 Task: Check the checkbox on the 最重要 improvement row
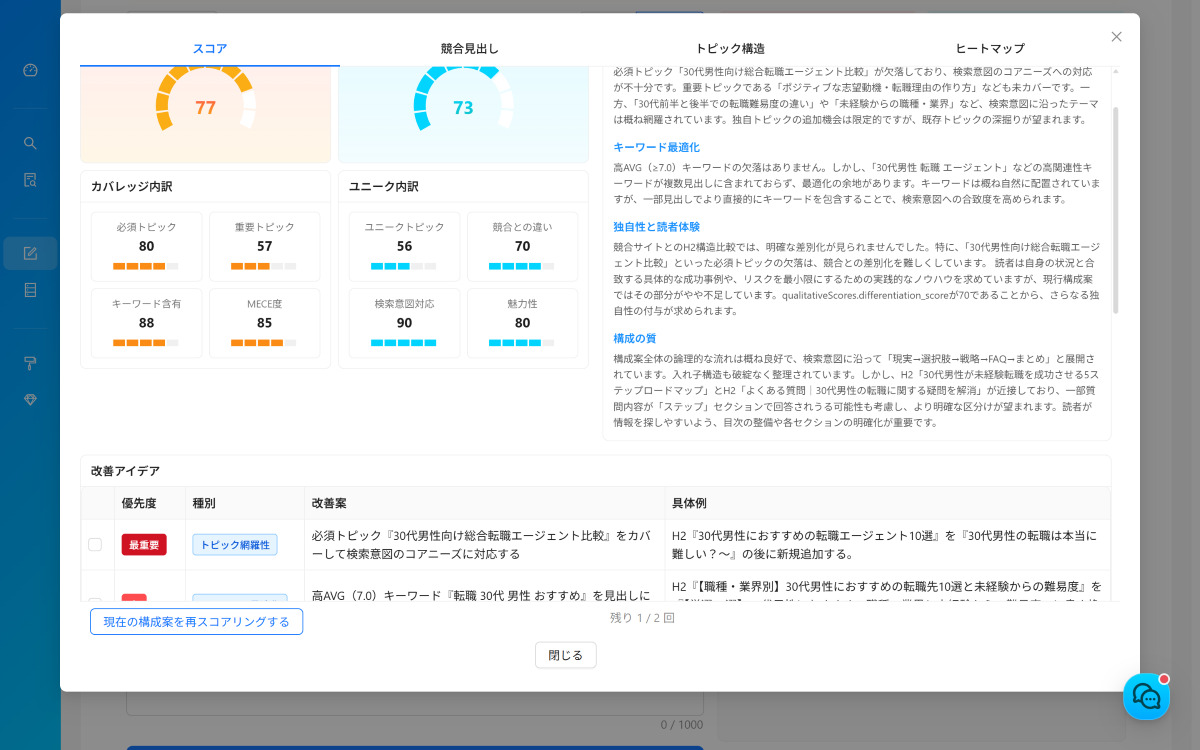pos(95,543)
